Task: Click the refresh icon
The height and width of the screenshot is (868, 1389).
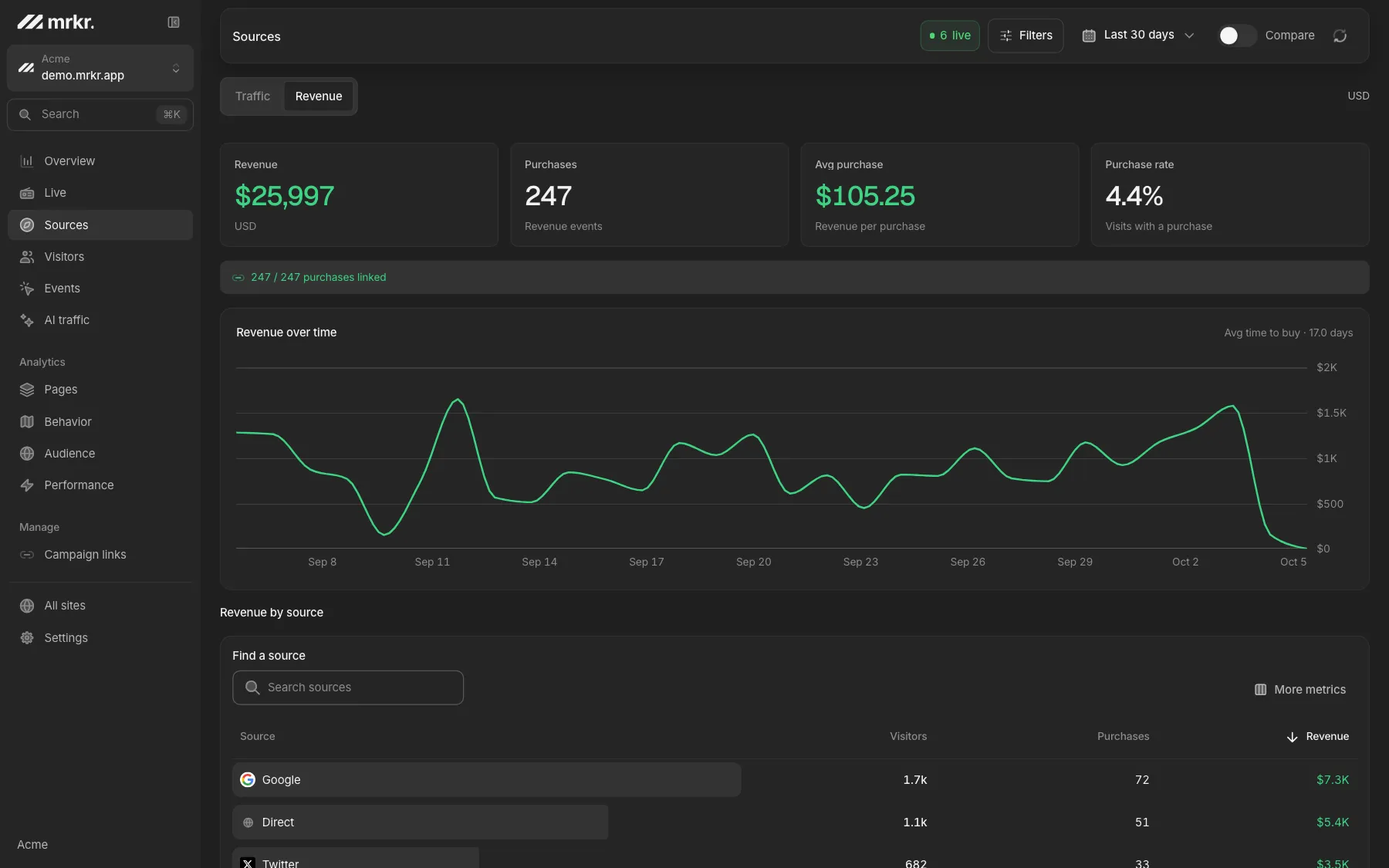Action: point(1340,35)
